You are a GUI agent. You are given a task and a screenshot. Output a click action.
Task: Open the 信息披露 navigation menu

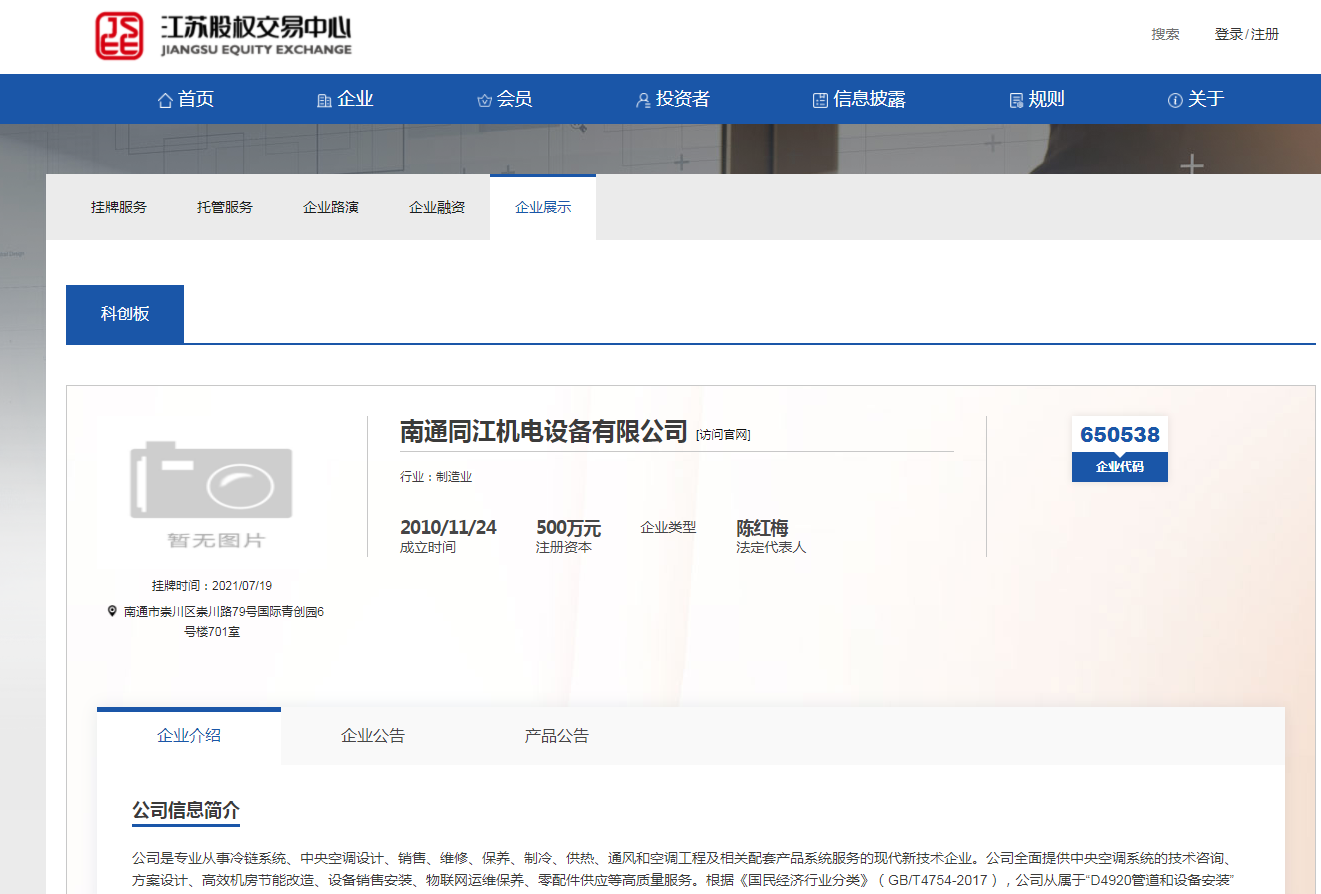(859, 99)
